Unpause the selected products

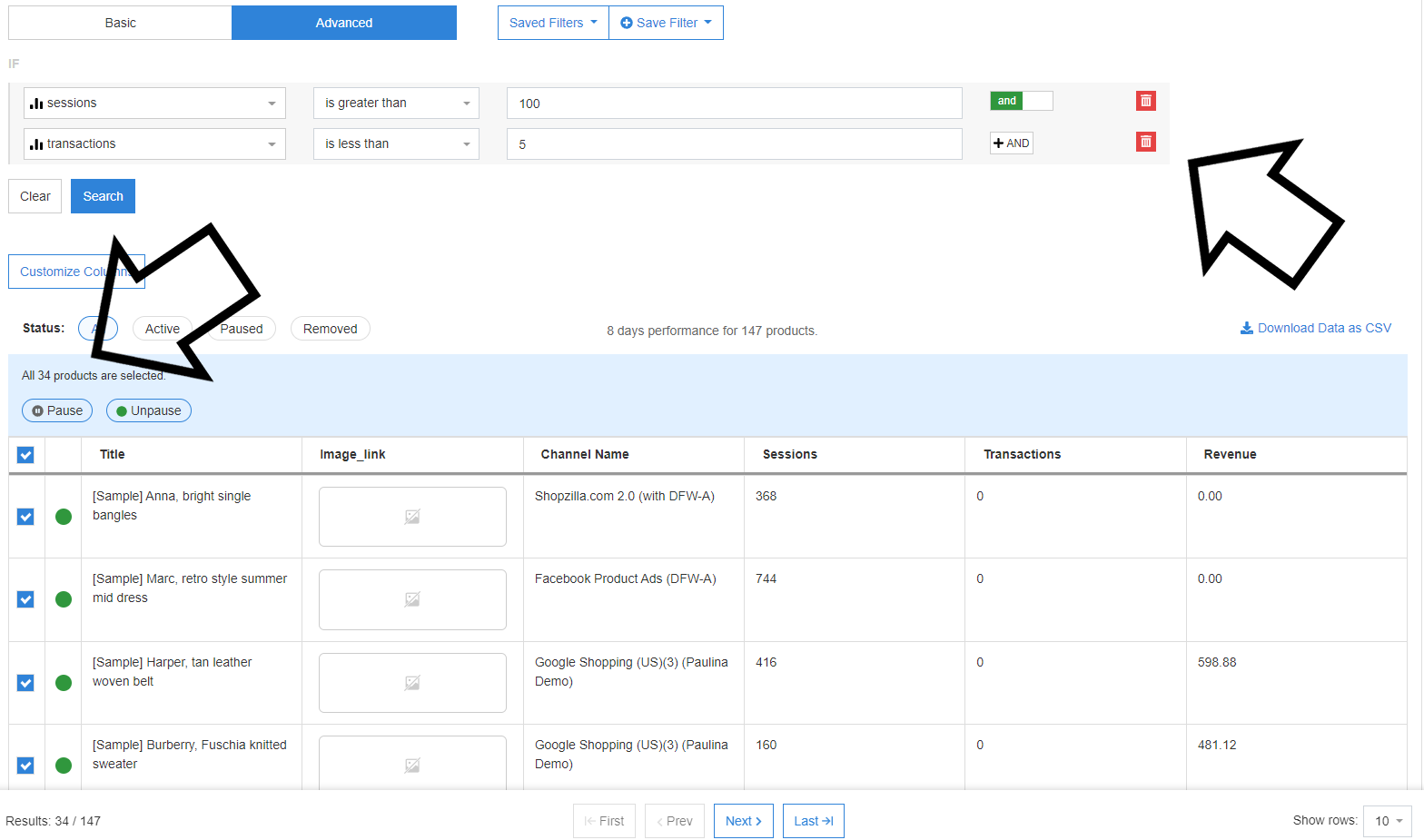(x=149, y=410)
